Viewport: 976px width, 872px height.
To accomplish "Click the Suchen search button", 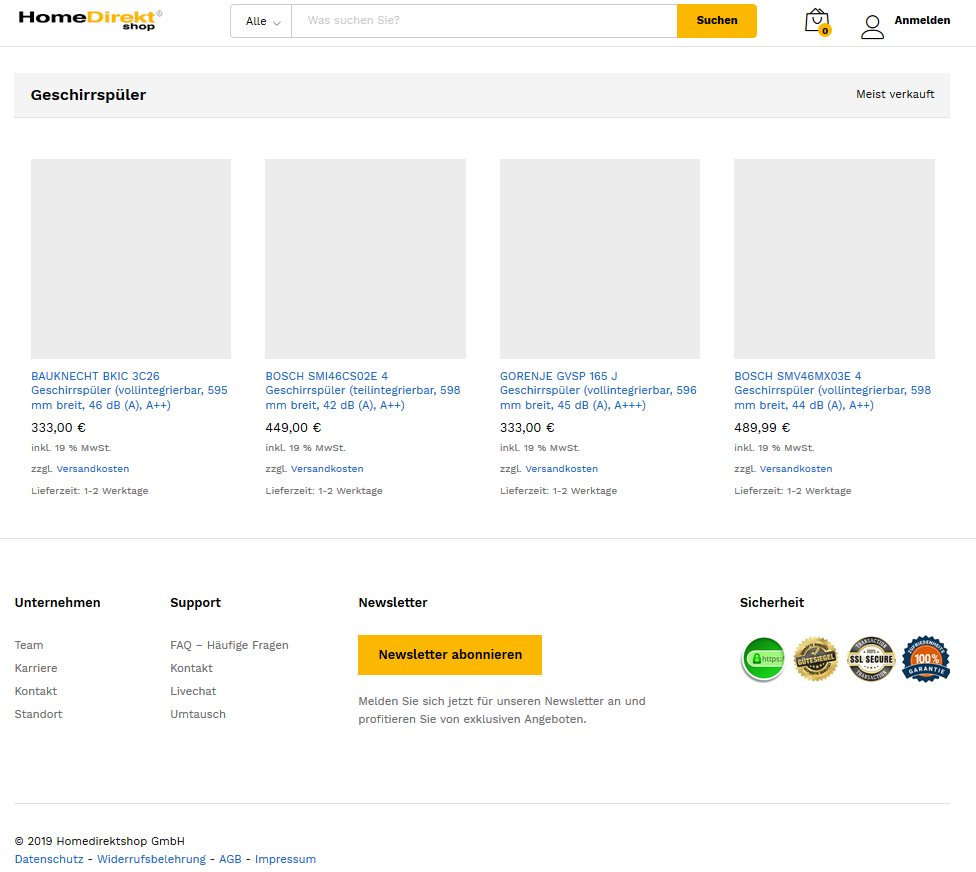I will pyautogui.click(x=717, y=21).
